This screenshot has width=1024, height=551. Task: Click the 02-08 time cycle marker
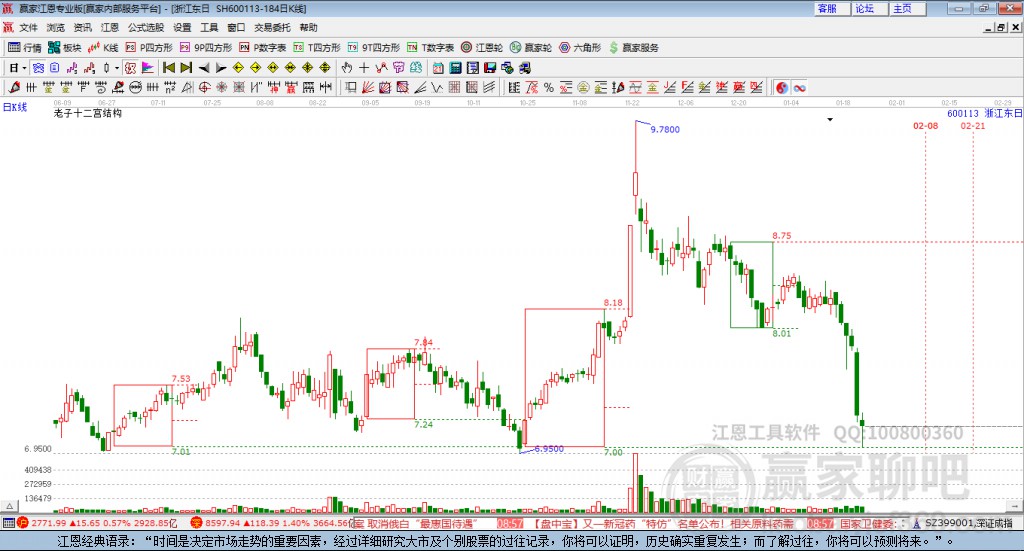pos(925,126)
